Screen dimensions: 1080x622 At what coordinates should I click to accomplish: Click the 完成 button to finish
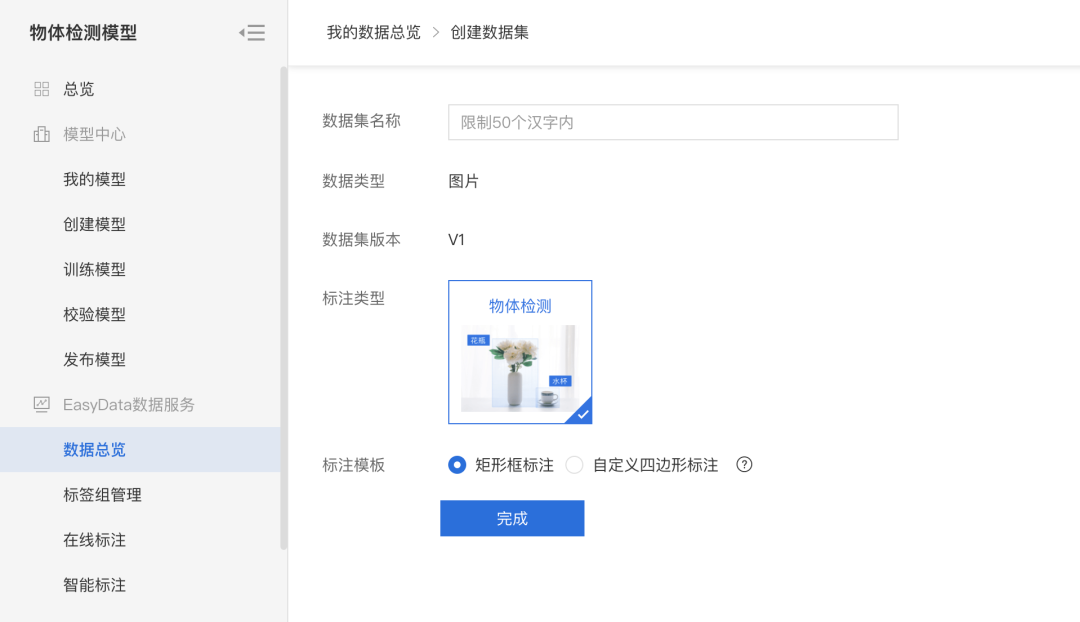(x=512, y=518)
